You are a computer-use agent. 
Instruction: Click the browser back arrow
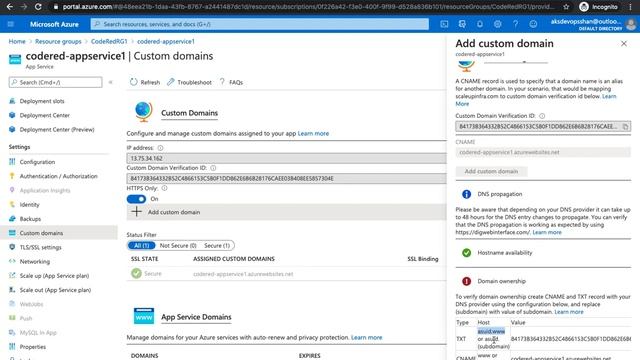click(9, 7)
